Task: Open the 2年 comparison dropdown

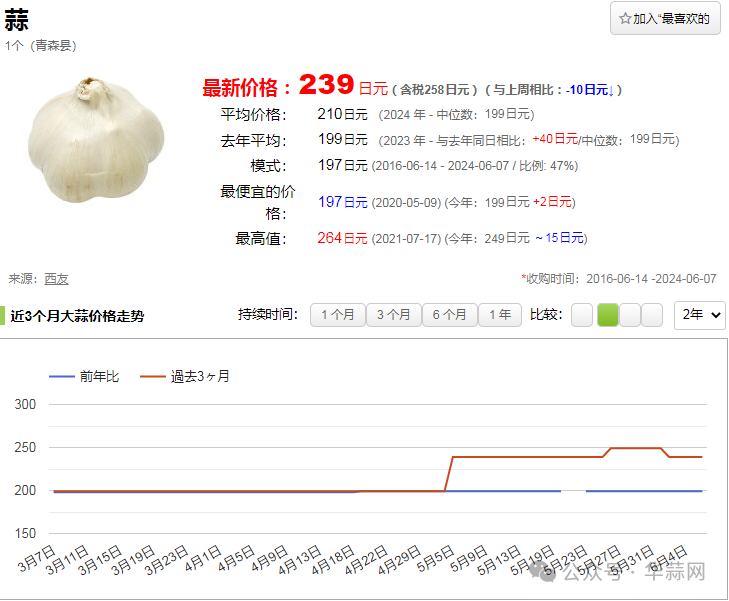Action: [x=700, y=315]
